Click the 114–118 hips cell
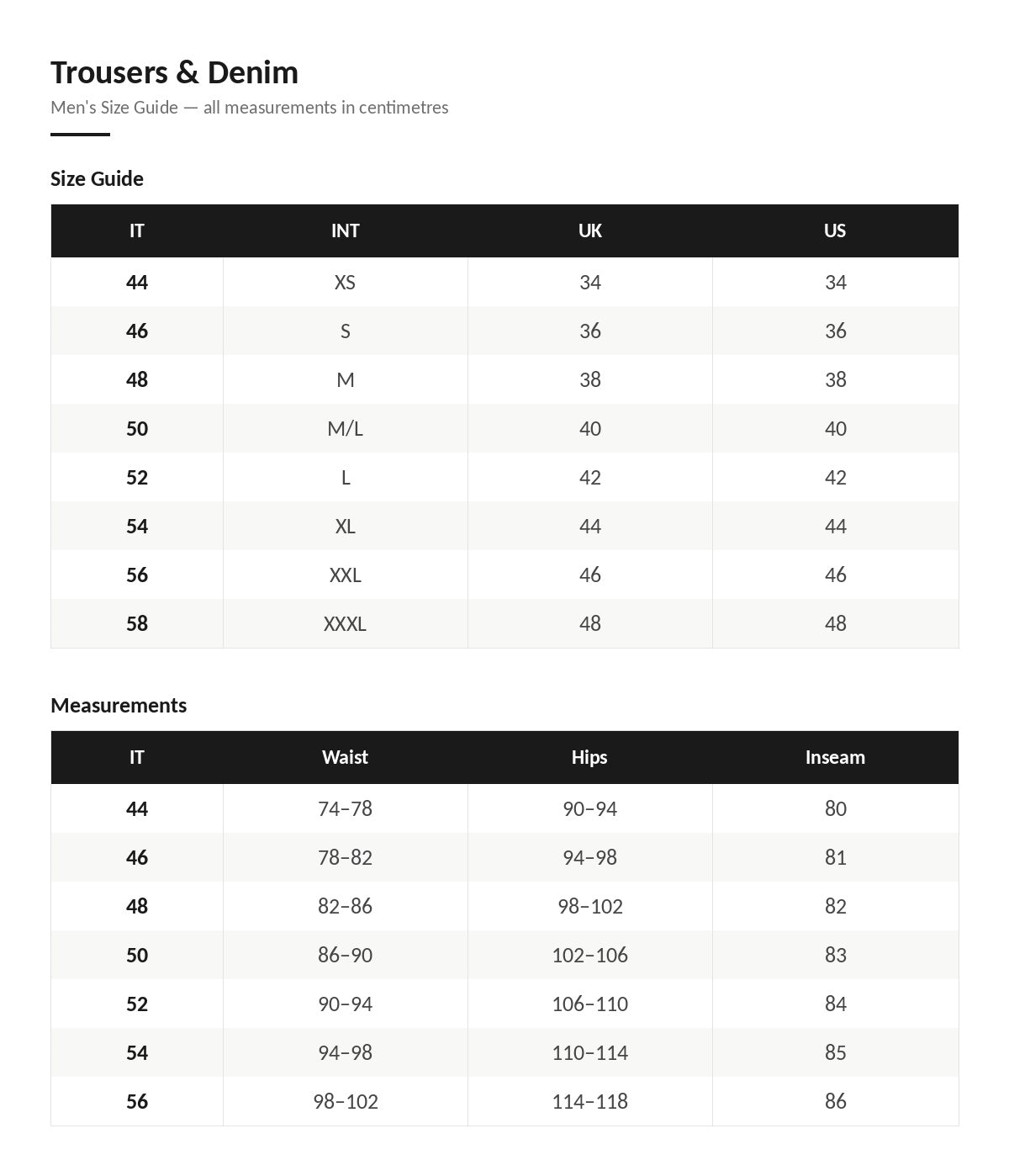The image size is (1009, 1176). click(589, 1101)
